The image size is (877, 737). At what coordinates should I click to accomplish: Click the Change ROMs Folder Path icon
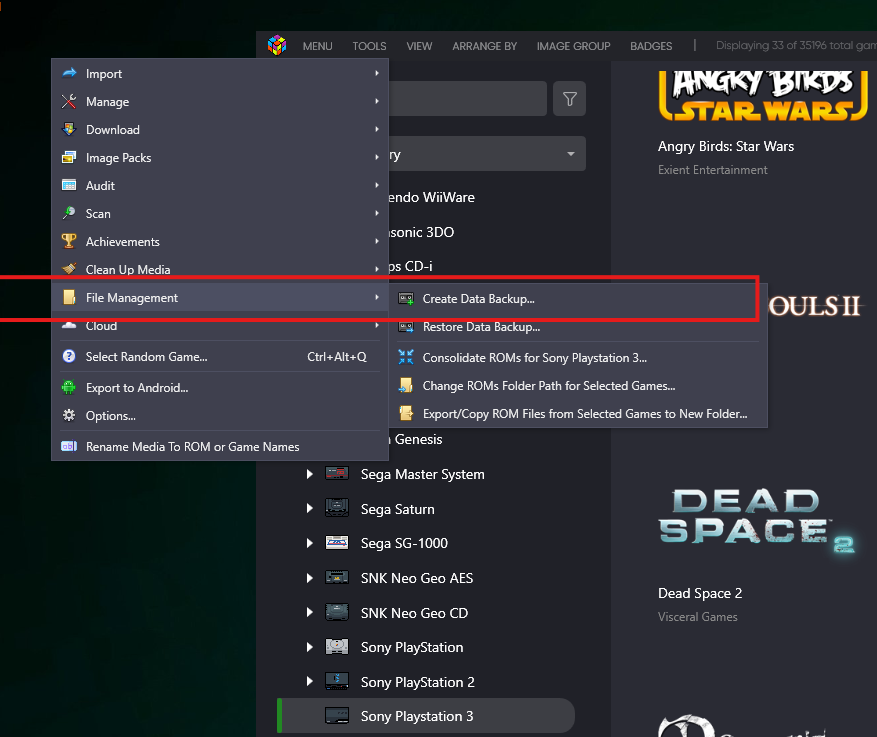click(x=406, y=385)
